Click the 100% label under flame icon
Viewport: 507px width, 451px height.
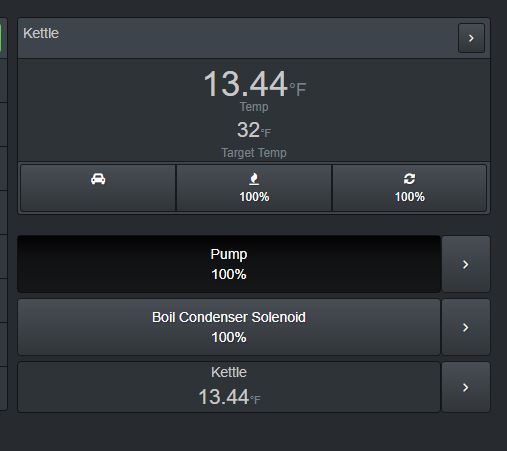[254, 197]
